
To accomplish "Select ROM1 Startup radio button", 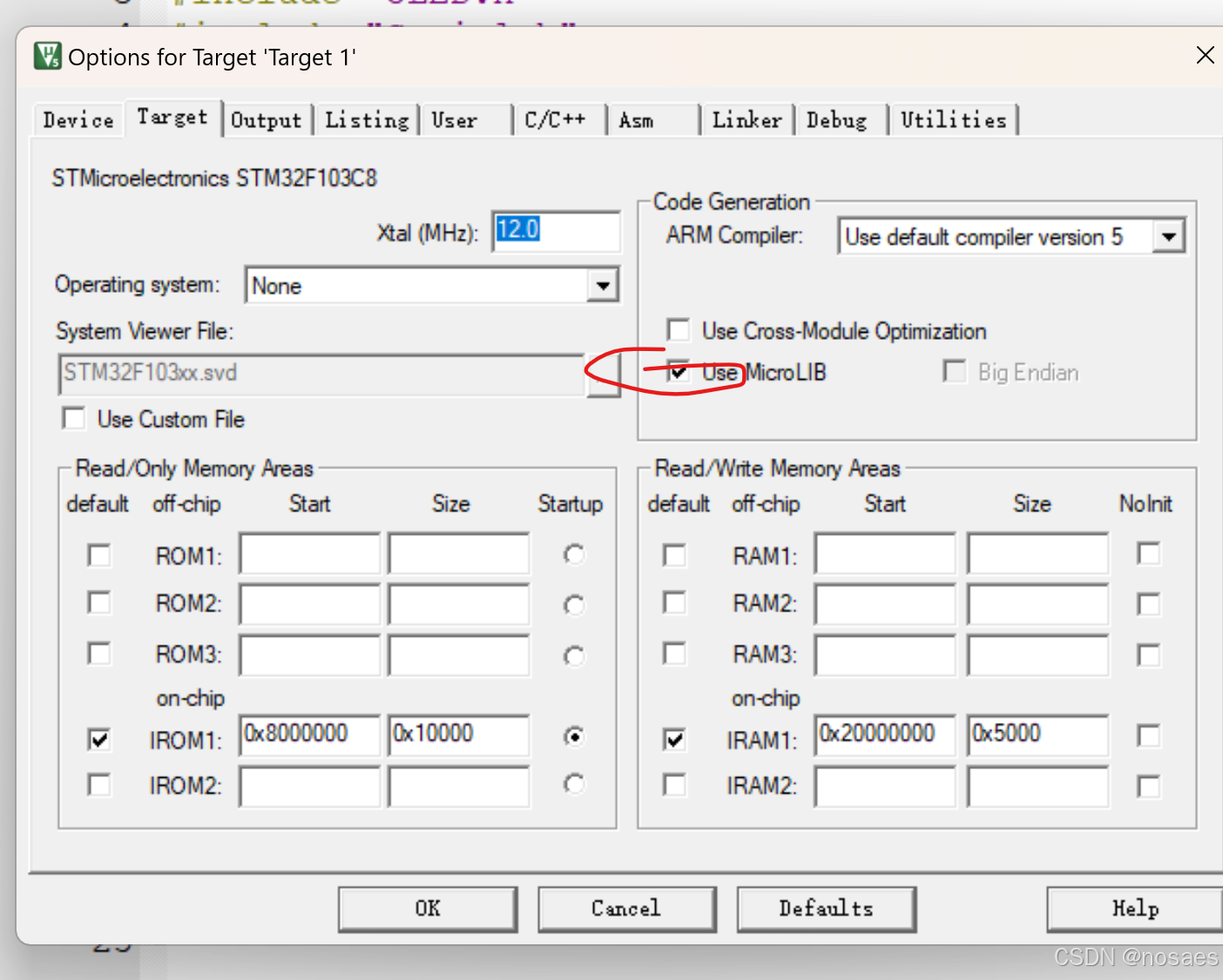I will pyautogui.click(x=573, y=554).
